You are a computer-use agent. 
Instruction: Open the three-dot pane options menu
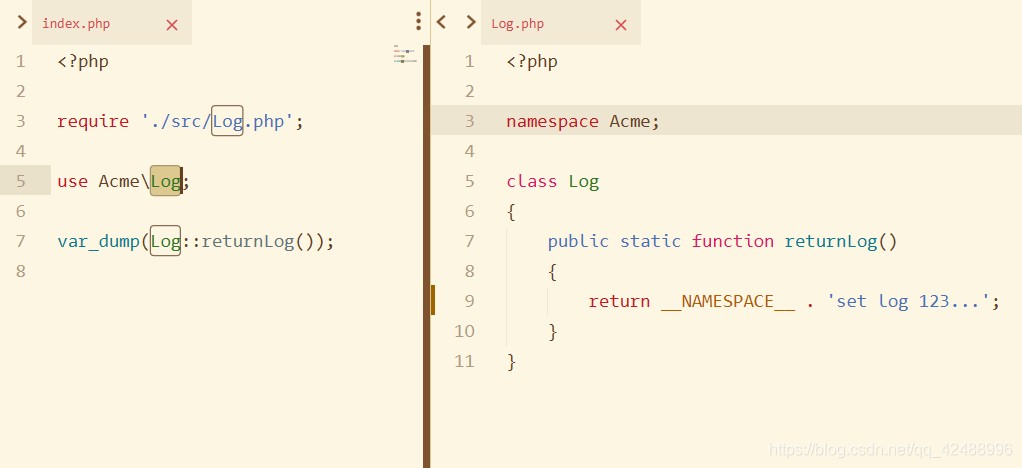click(x=418, y=22)
